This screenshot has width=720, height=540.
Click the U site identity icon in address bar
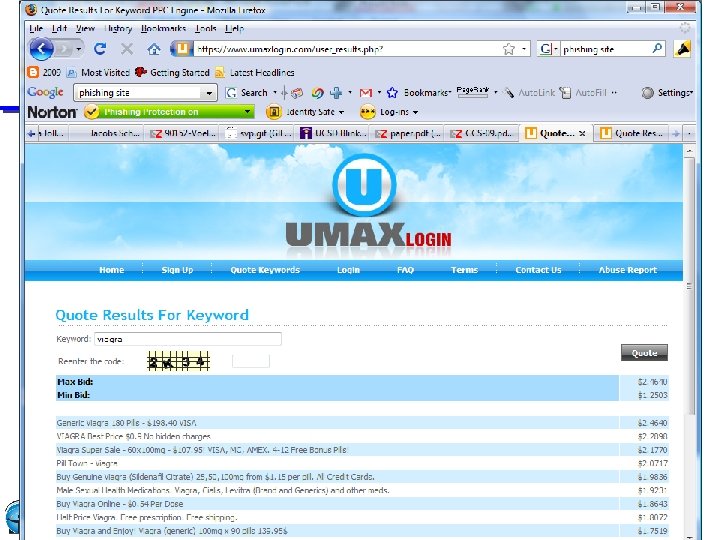182,49
